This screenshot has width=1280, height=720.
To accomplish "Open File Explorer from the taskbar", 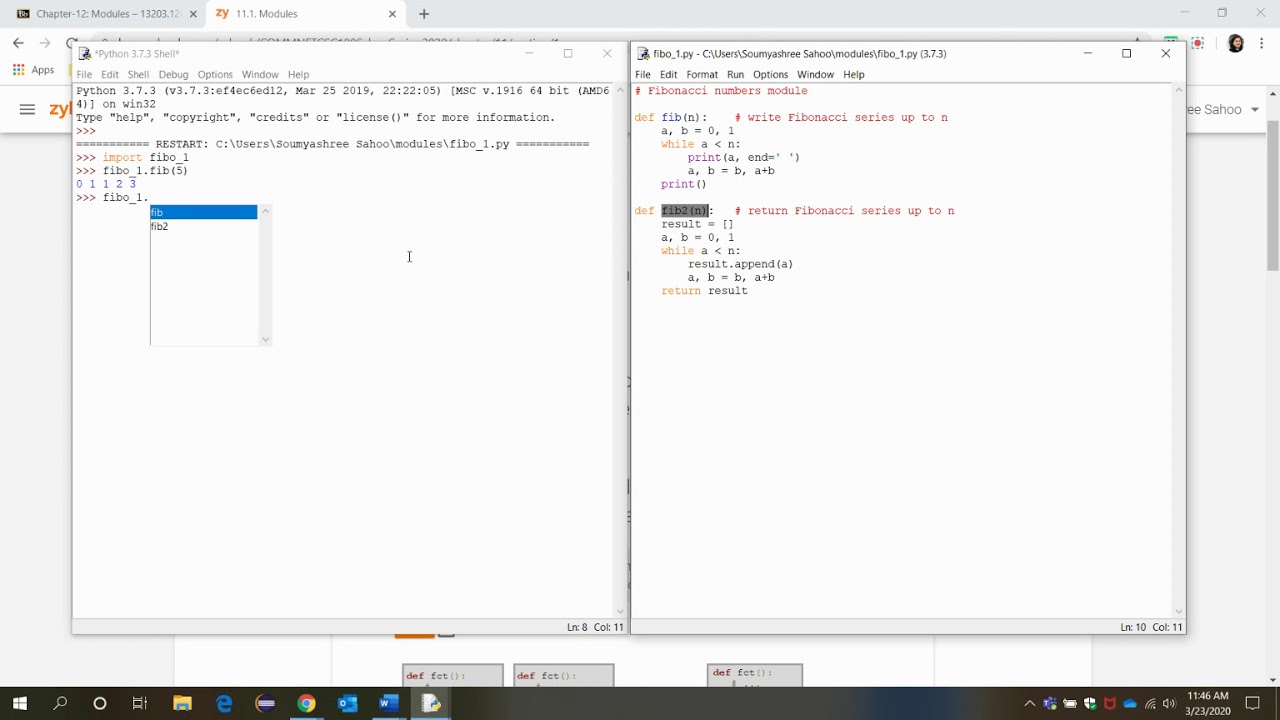I will pos(182,704).
